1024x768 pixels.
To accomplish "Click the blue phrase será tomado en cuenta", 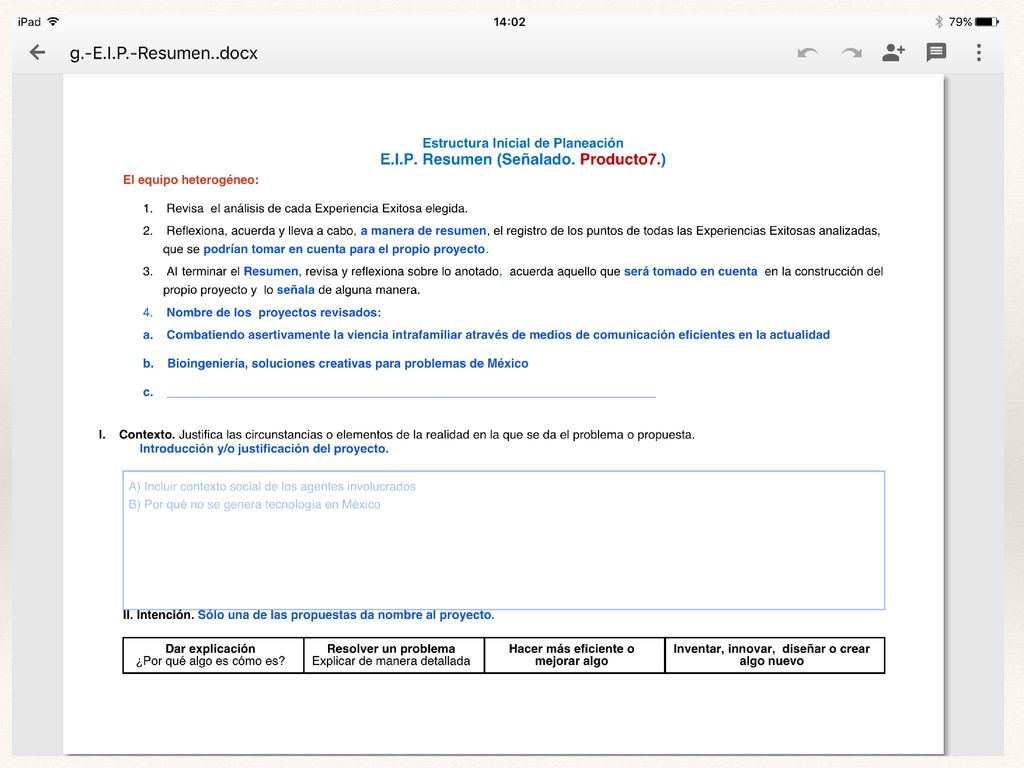I will (690, 271).
